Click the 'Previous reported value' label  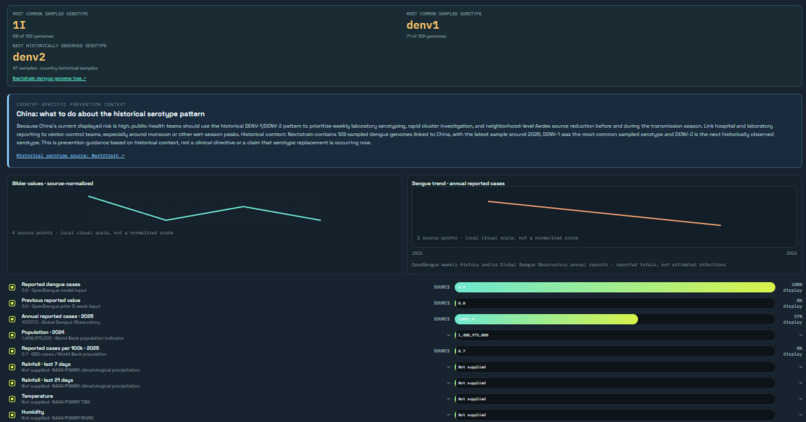(51, 300)
